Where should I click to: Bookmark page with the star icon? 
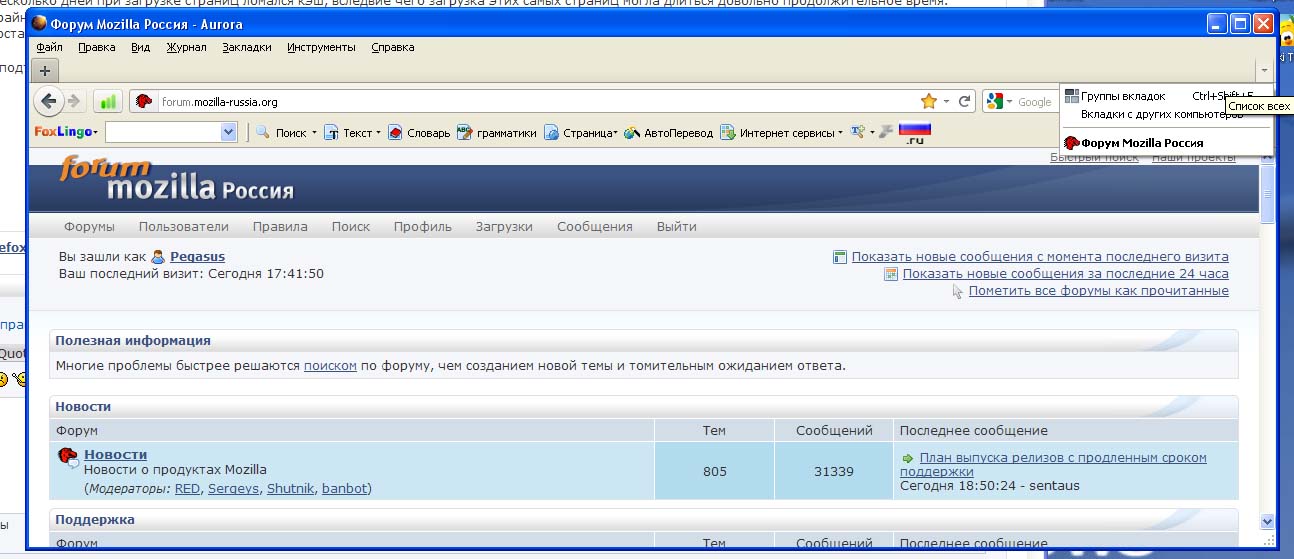click(x=929, y=101)
